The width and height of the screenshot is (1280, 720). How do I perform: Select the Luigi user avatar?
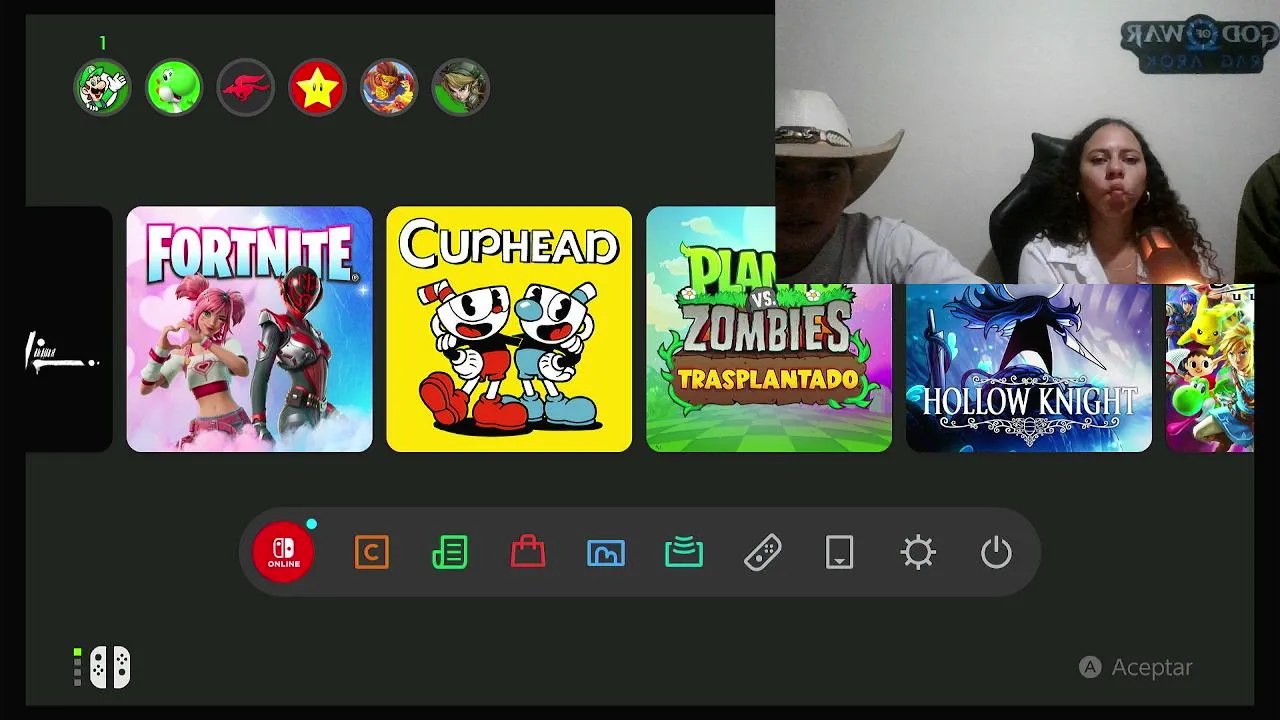click(x=102, y=88)
